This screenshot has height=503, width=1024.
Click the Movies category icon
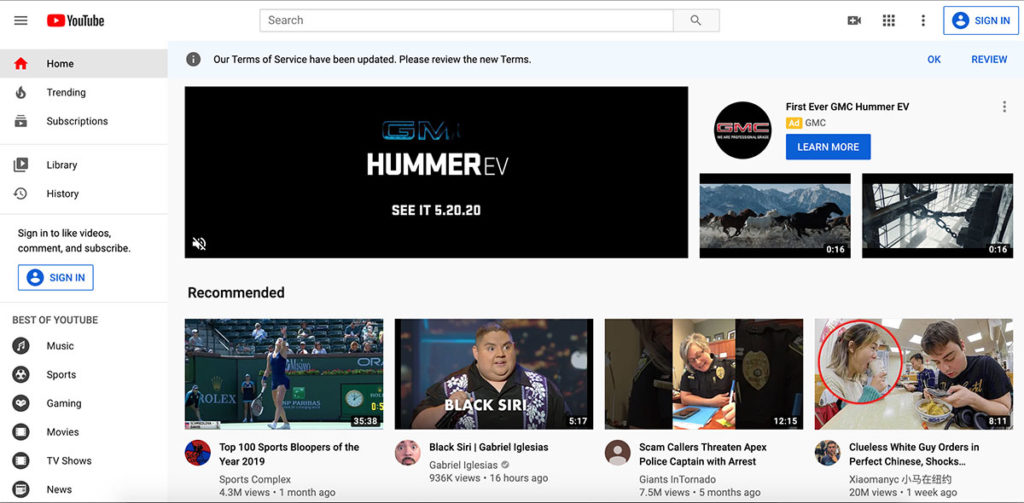(21, 432)
